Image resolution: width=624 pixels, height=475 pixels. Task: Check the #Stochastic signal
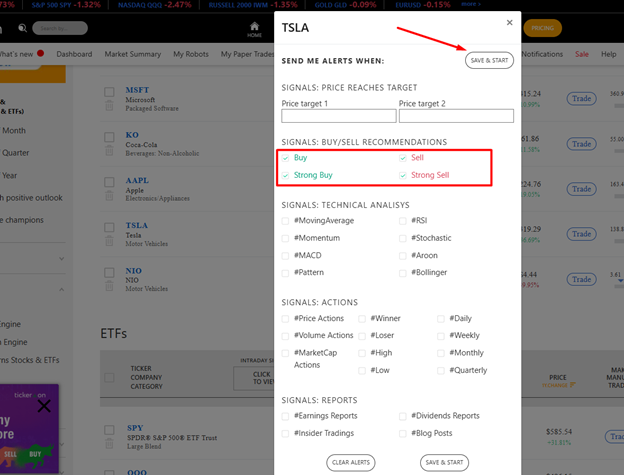point(403,238)
